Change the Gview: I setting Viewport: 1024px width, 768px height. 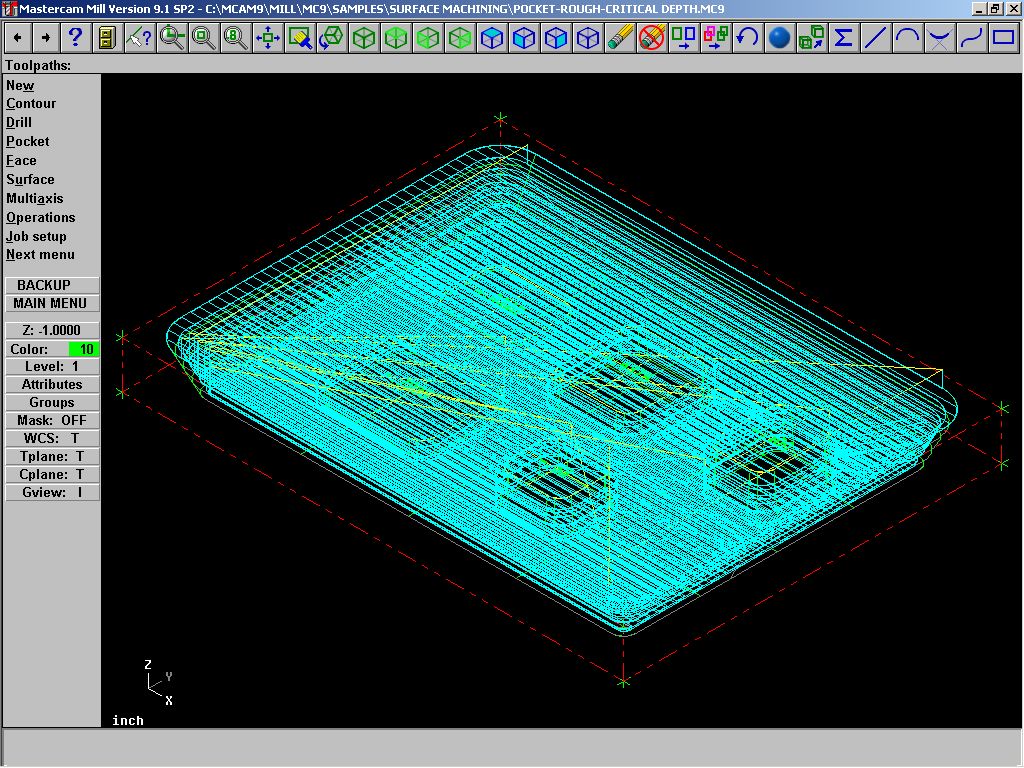(x=52, y=492)
